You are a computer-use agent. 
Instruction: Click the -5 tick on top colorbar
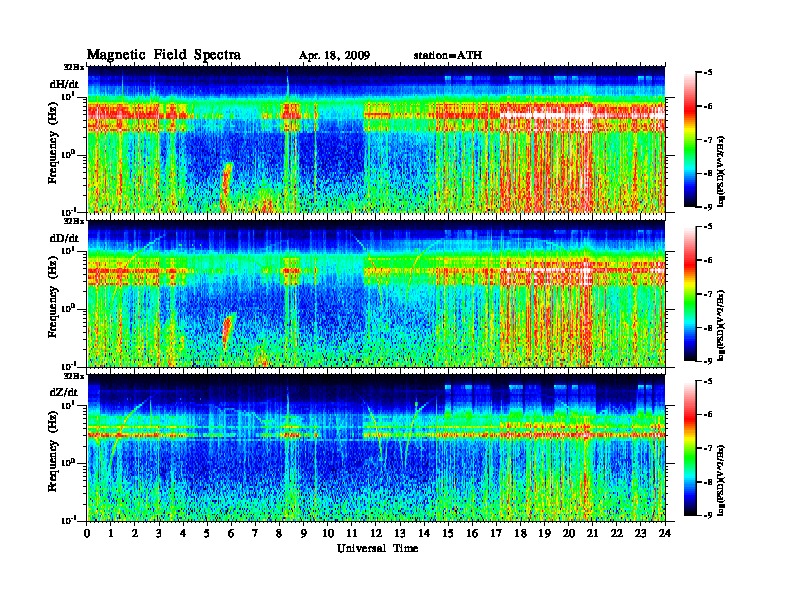(x=709, y=73)
